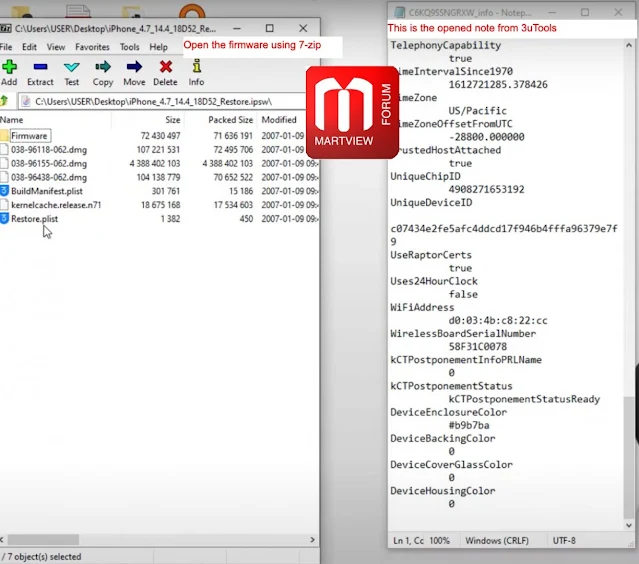Click the Notepad vertical scrollbar thumb
The image size is (639, 564).
(x=629, y=456)
